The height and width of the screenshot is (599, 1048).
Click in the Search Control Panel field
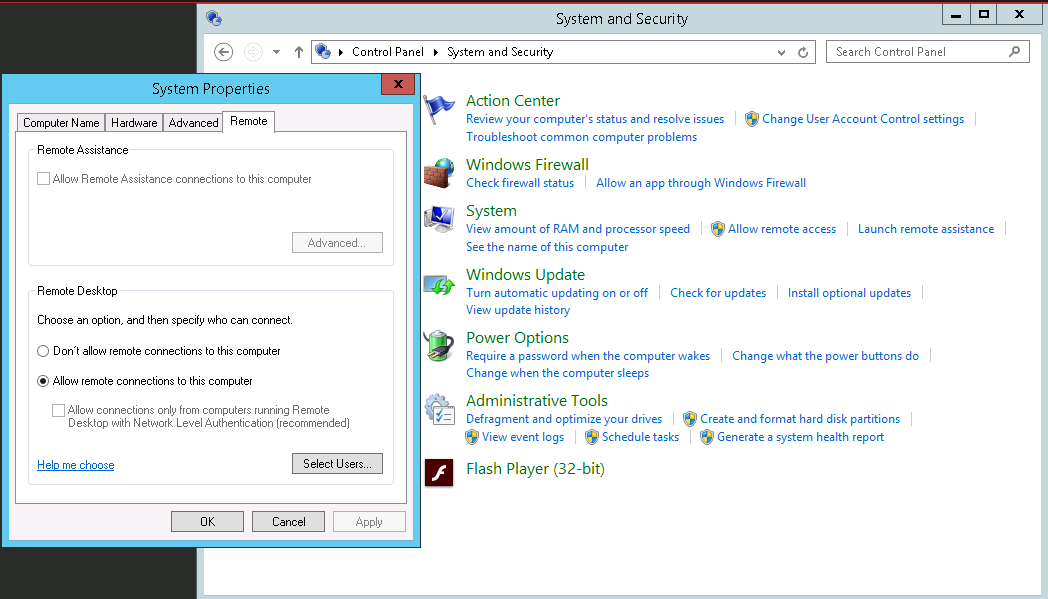click(928, 51)
